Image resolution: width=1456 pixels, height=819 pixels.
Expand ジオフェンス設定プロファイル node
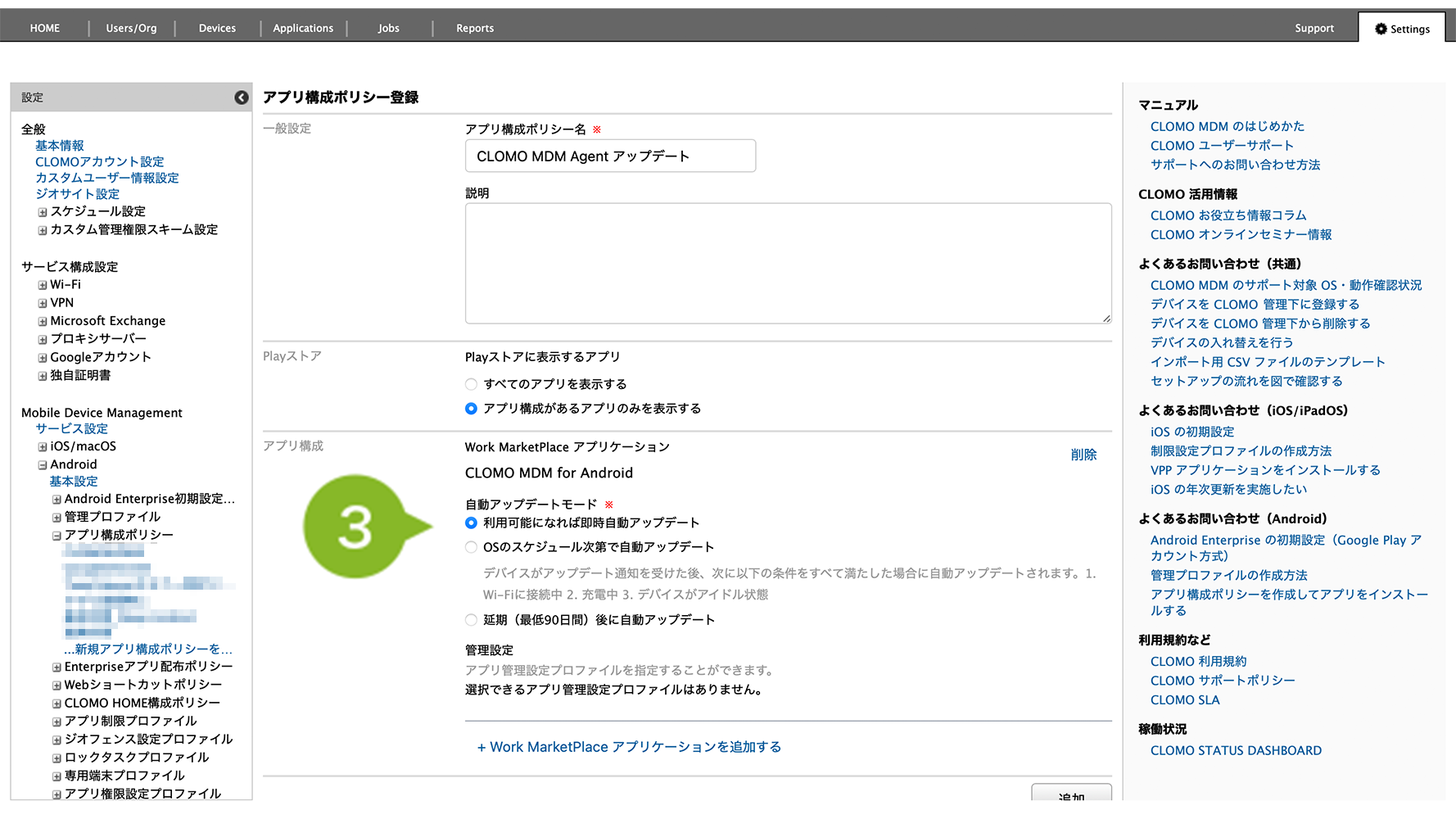pyautogui.click(x=57, y=740)
